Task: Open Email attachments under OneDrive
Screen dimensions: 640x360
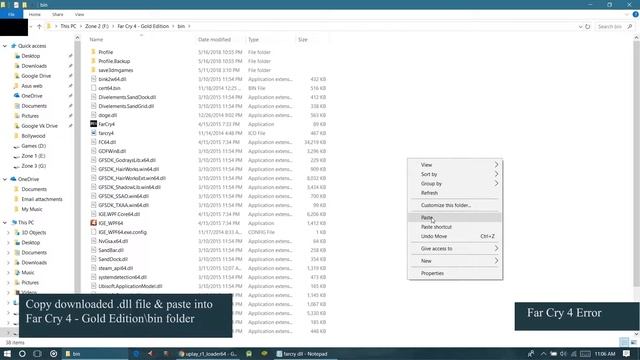Action: pos(42,199)
